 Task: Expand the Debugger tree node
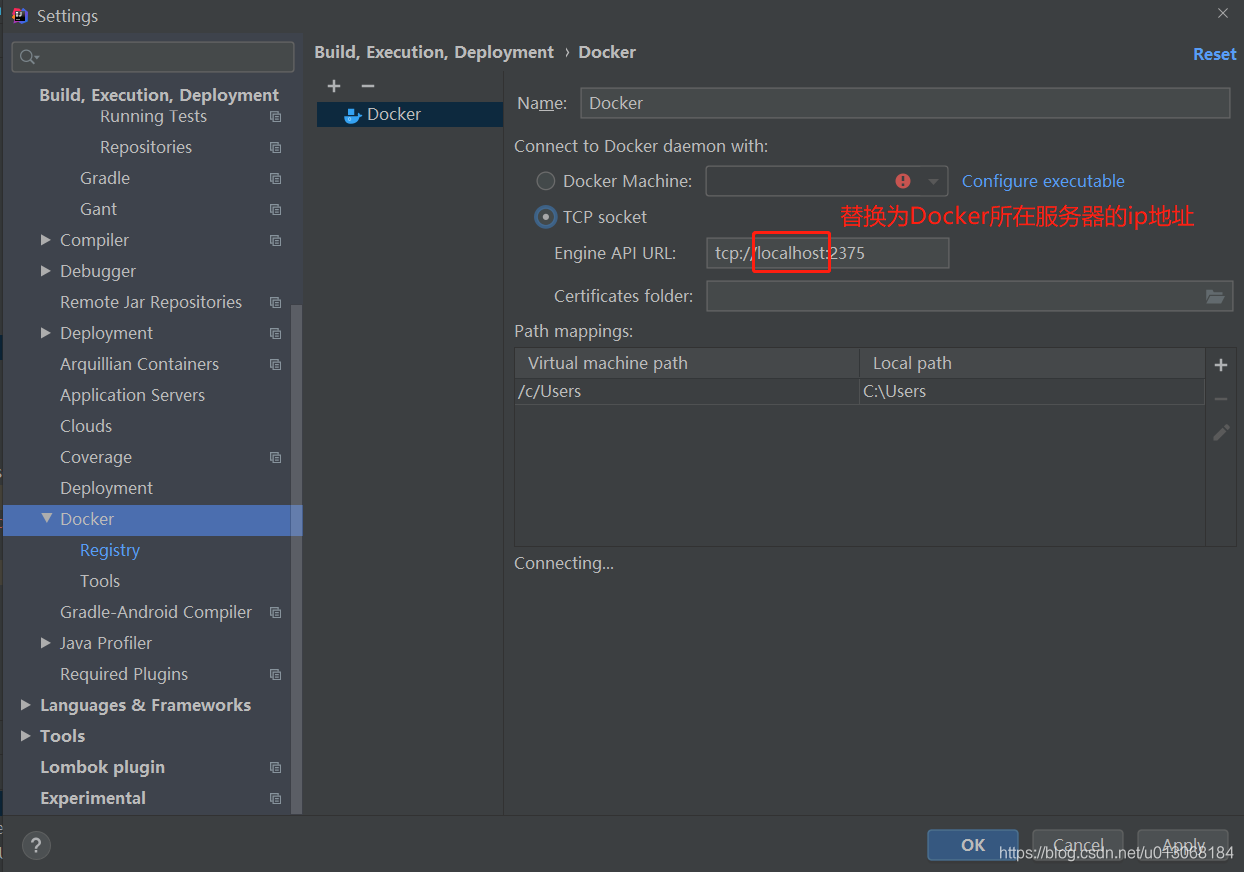tap(45, 271)
